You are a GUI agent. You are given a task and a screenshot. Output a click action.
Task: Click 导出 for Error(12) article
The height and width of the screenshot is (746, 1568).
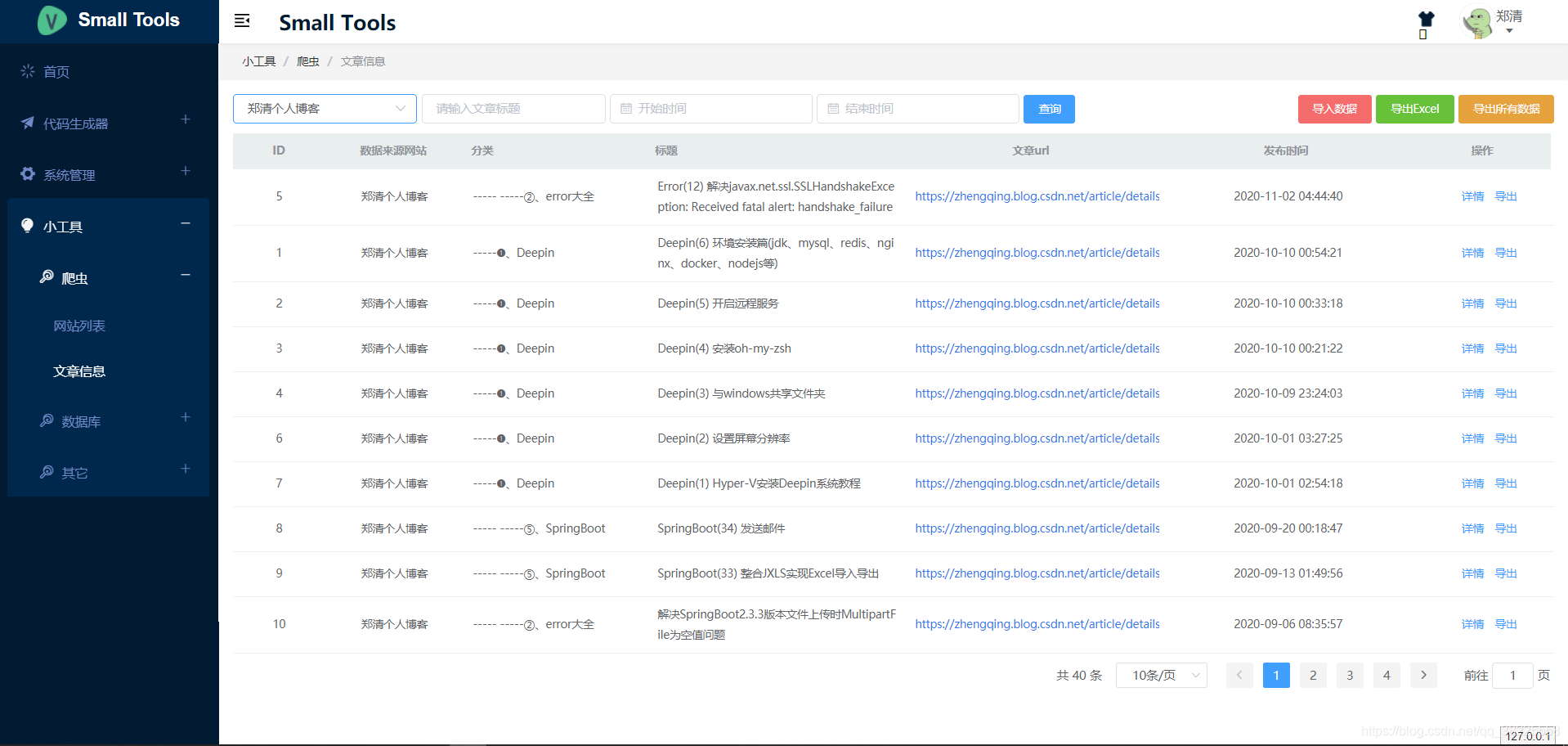tap(1506, 196)
